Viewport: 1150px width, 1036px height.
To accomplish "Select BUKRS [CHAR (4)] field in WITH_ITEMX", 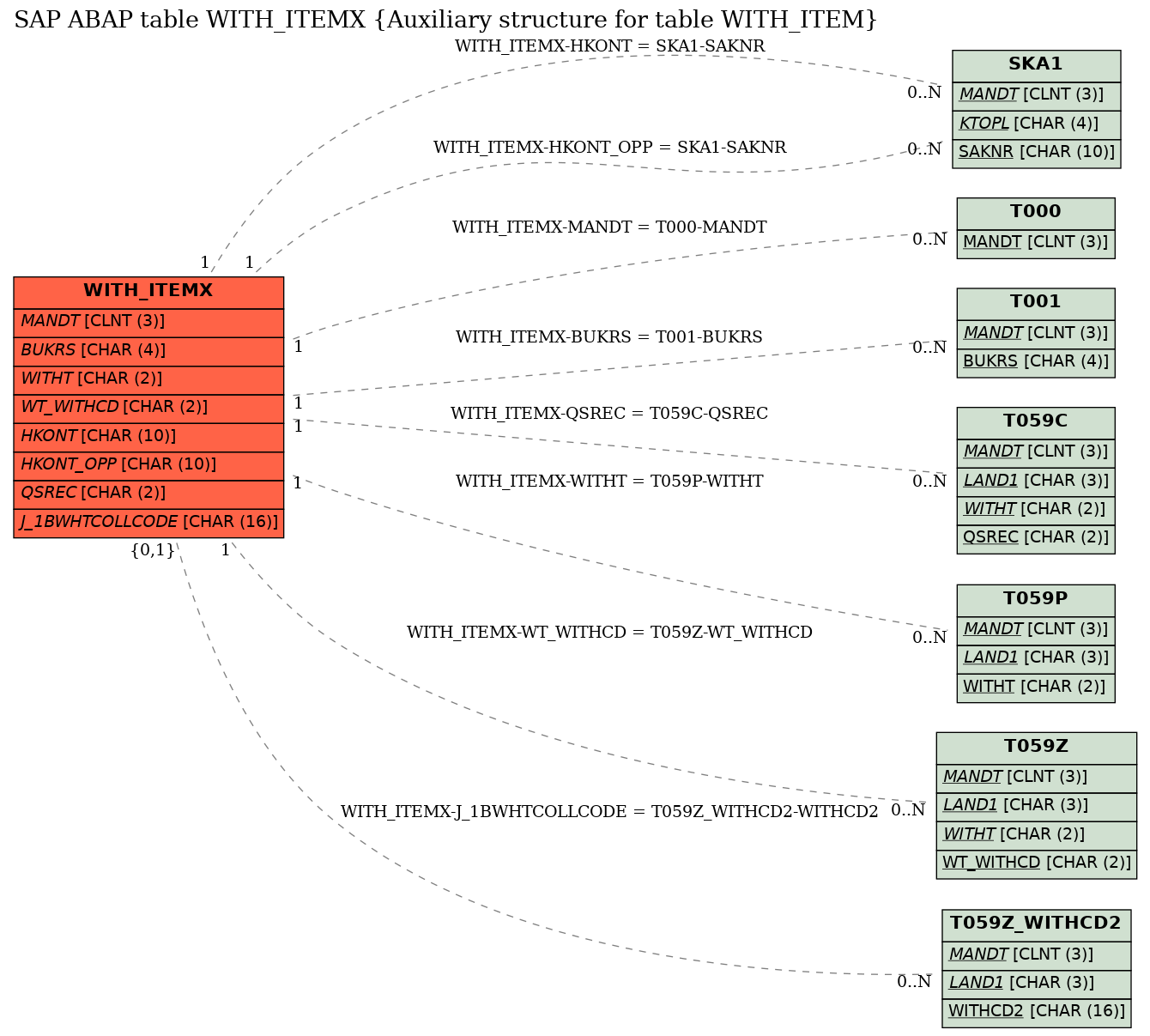I will [x=148, y=351].
